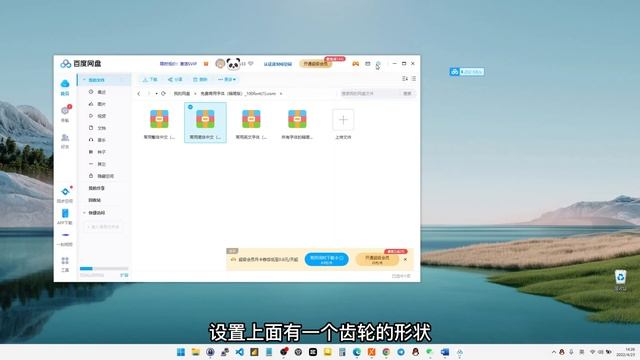Open 同步空间 sync space in sidebar

coord(65,195)
